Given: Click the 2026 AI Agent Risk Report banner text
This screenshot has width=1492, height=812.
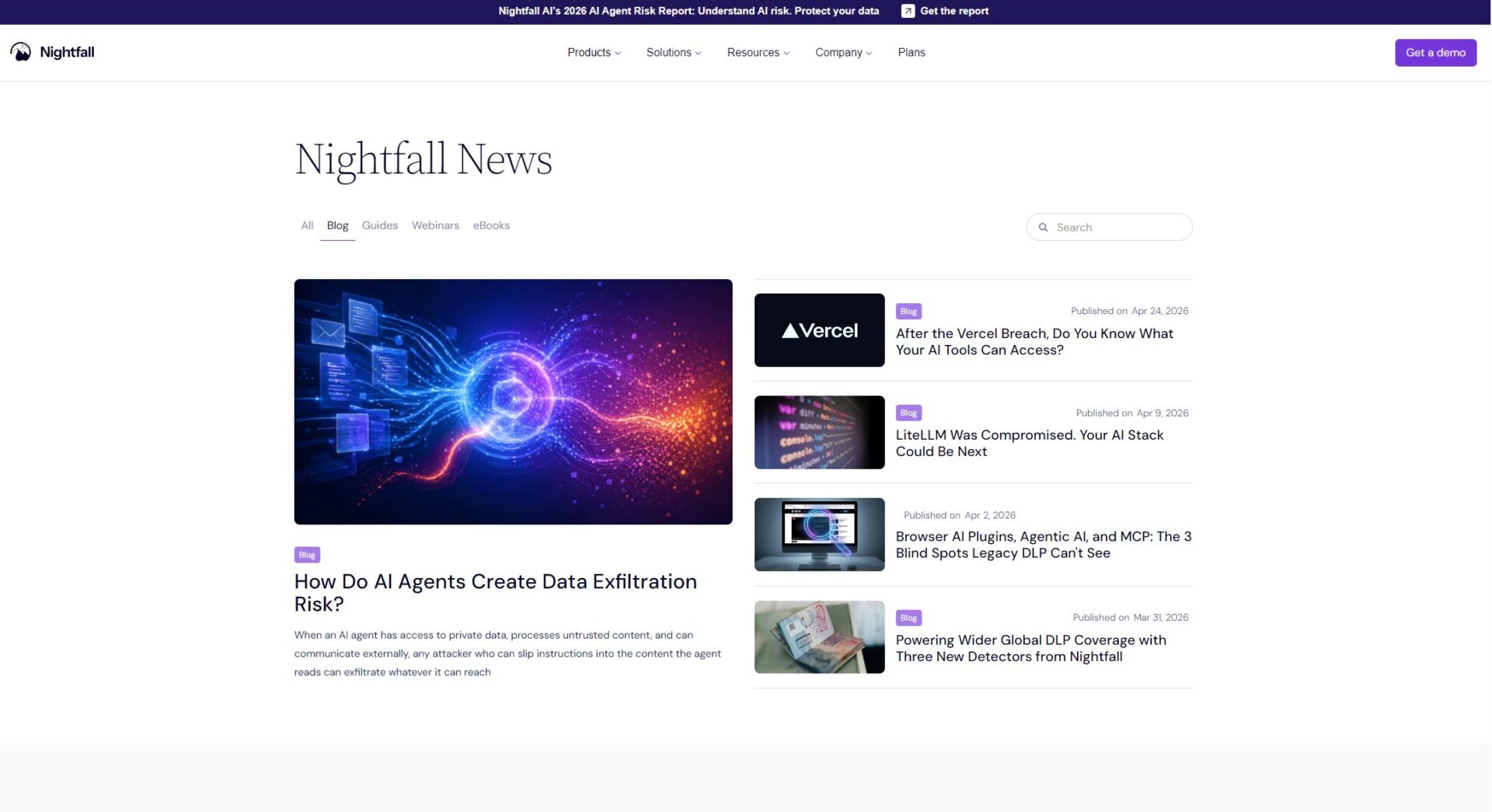Looking at the screenshot, I should 688,11.
